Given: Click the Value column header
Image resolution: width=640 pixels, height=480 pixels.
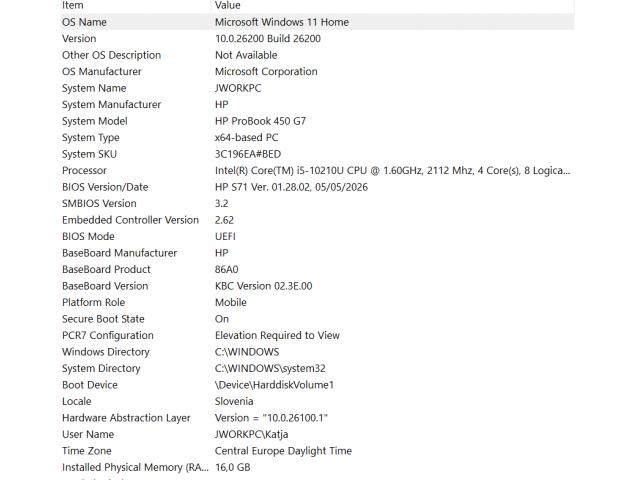Looking at the screenshot, I should (227, 5).
